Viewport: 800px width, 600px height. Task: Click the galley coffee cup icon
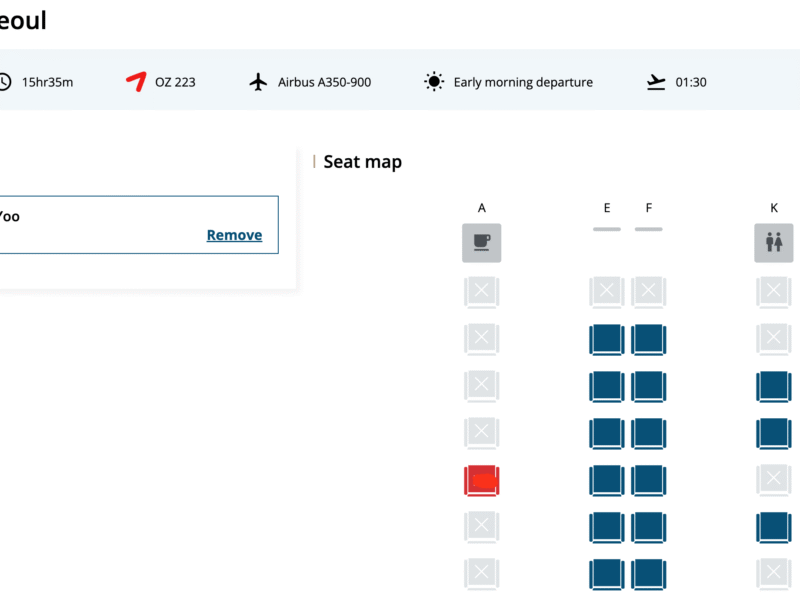pos(482,243)
